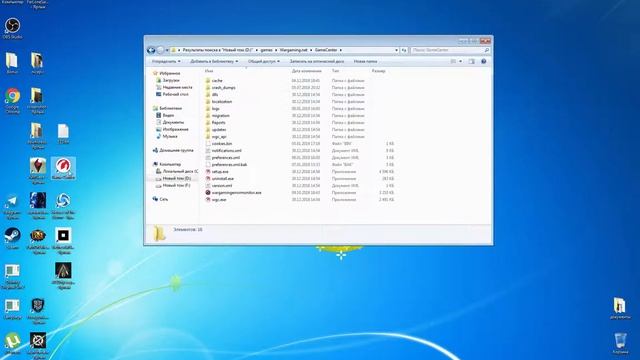Toggle the preview pane icon
The height and width of the screenshot is (360, 640).
point(471,61)
